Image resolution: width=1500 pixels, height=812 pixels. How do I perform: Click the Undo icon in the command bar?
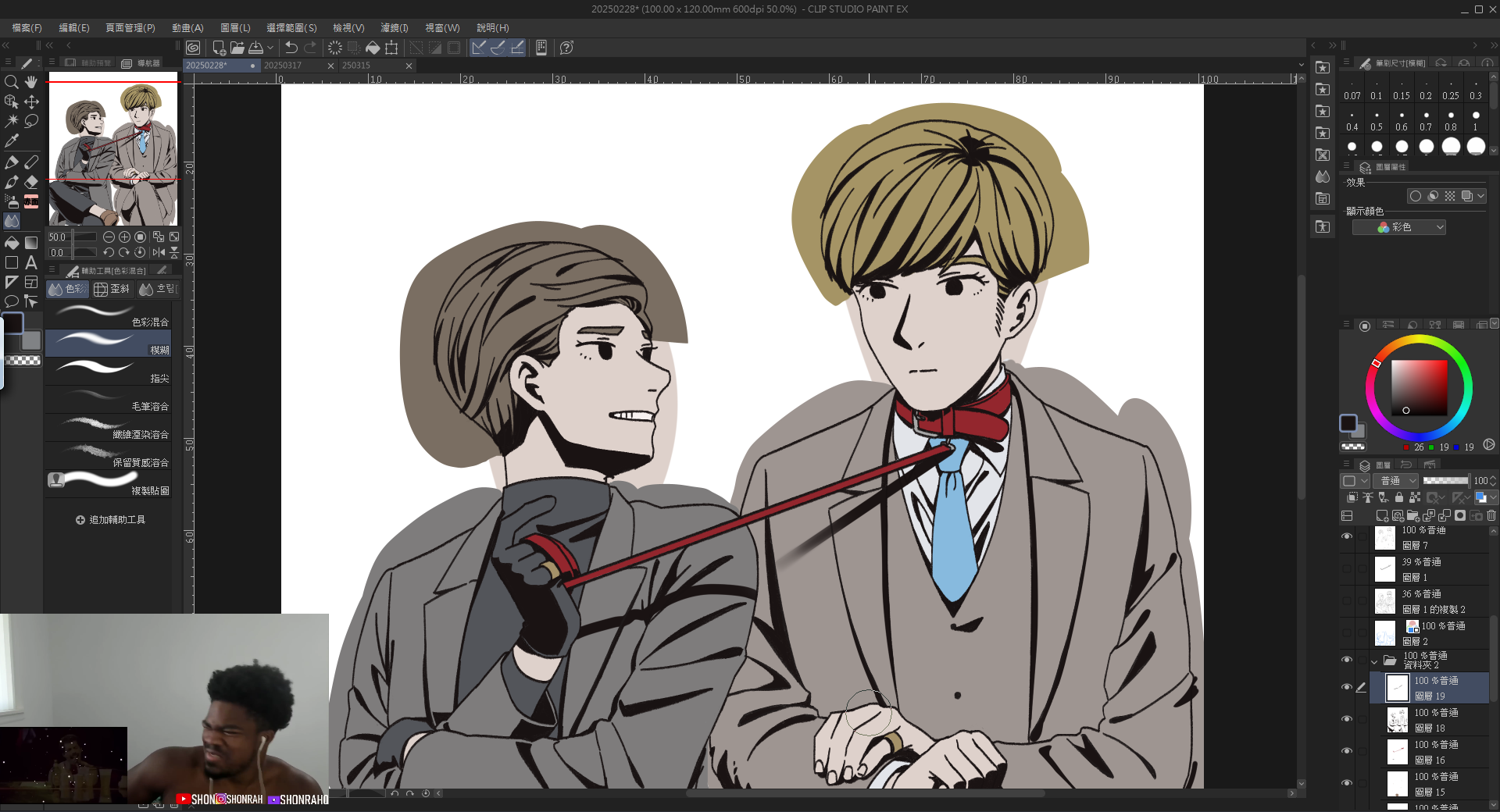coord(291,48)
